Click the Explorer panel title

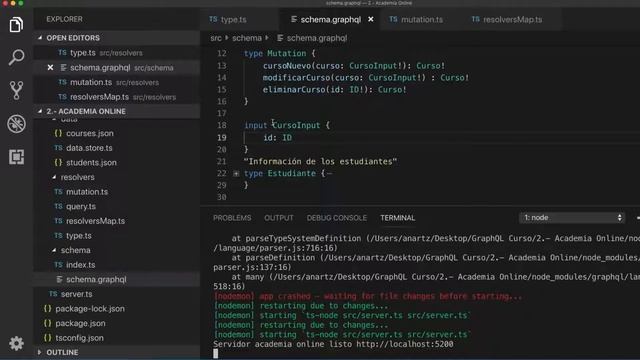64,19
